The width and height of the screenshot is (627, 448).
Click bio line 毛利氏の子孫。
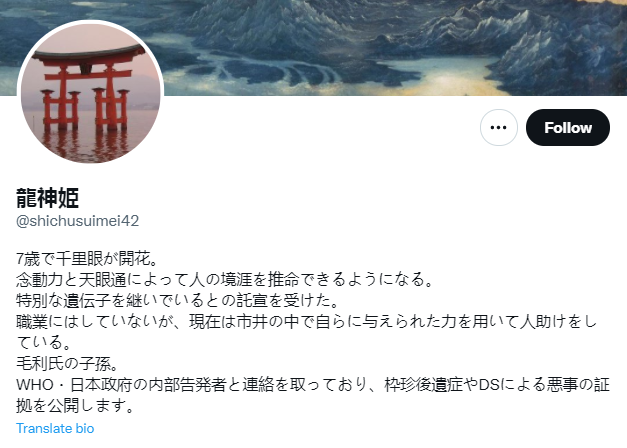67,364
